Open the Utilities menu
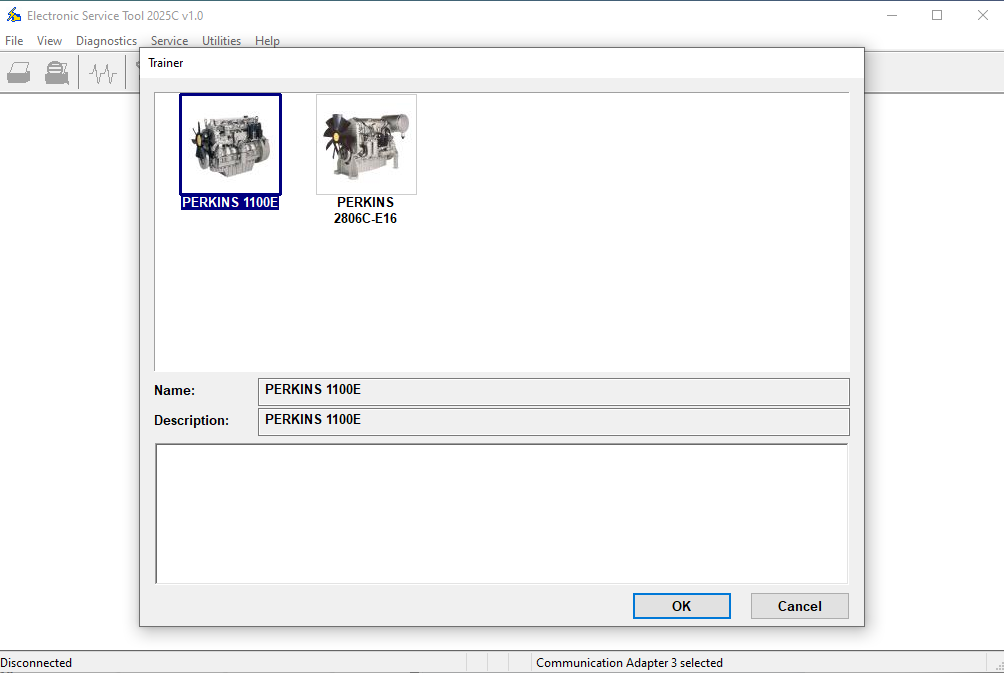 (221, 41)
